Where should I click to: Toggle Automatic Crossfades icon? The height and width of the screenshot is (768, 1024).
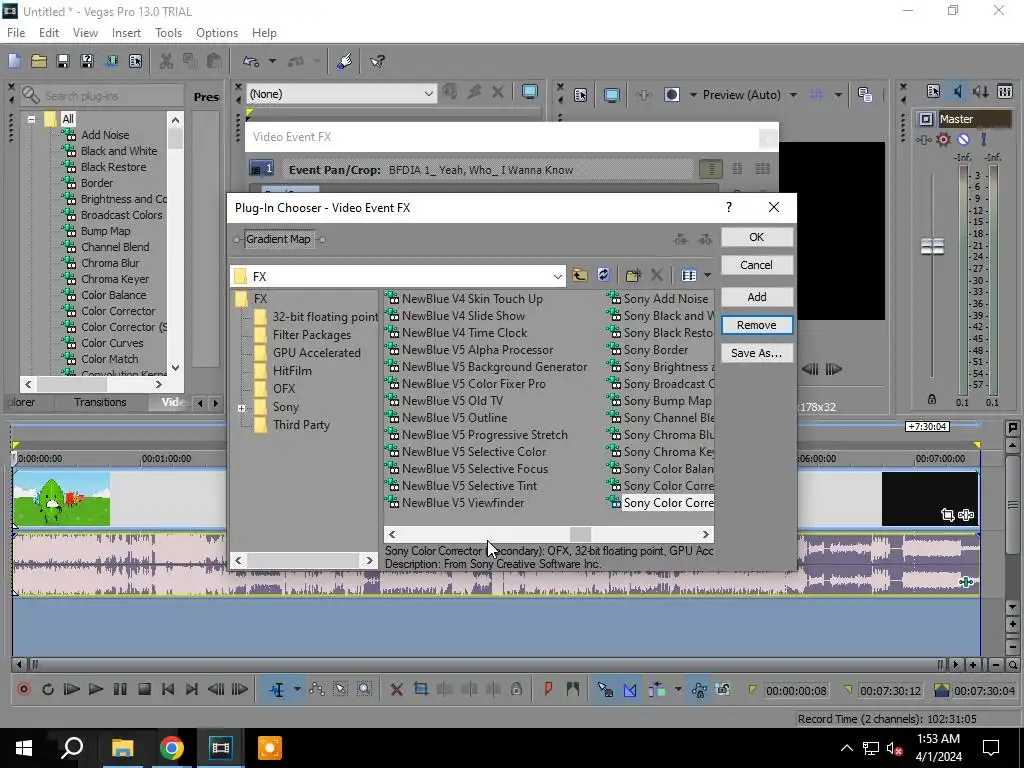coord(630,689)
